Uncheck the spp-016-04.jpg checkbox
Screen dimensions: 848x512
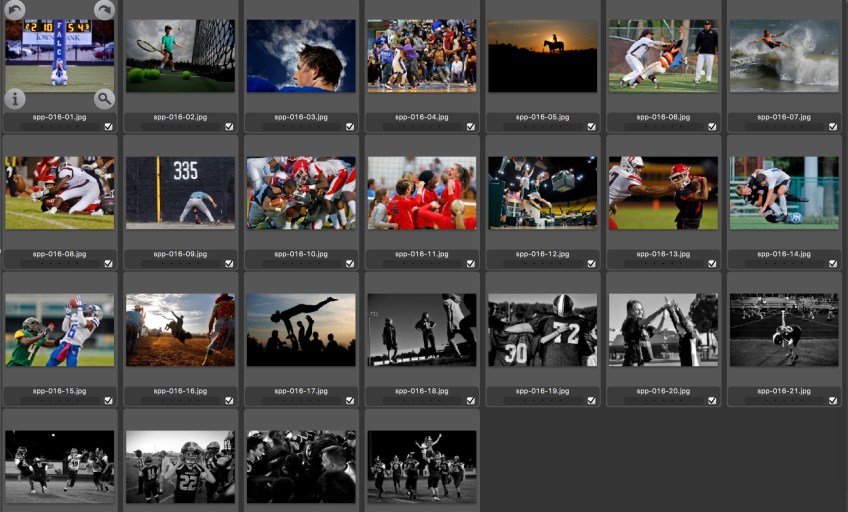coord(470,127)
